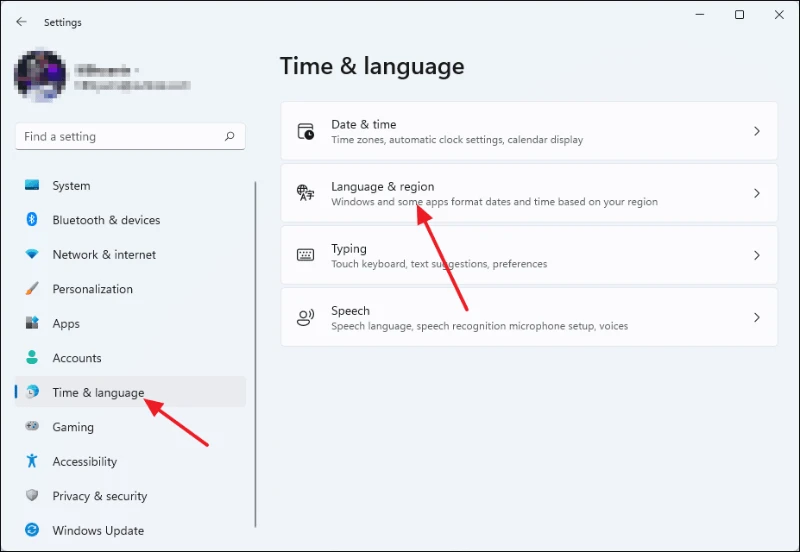Open System settings category
This screenshot has height=552, width=800.
click(x=71, y=186)
